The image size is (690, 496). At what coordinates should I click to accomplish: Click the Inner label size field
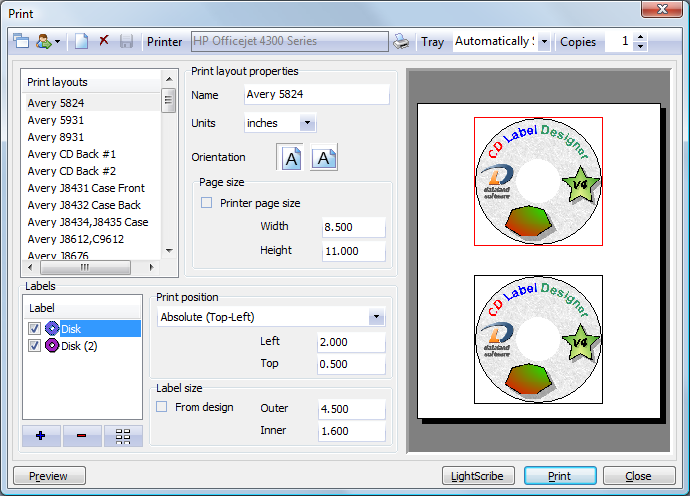tap(352, 431)
